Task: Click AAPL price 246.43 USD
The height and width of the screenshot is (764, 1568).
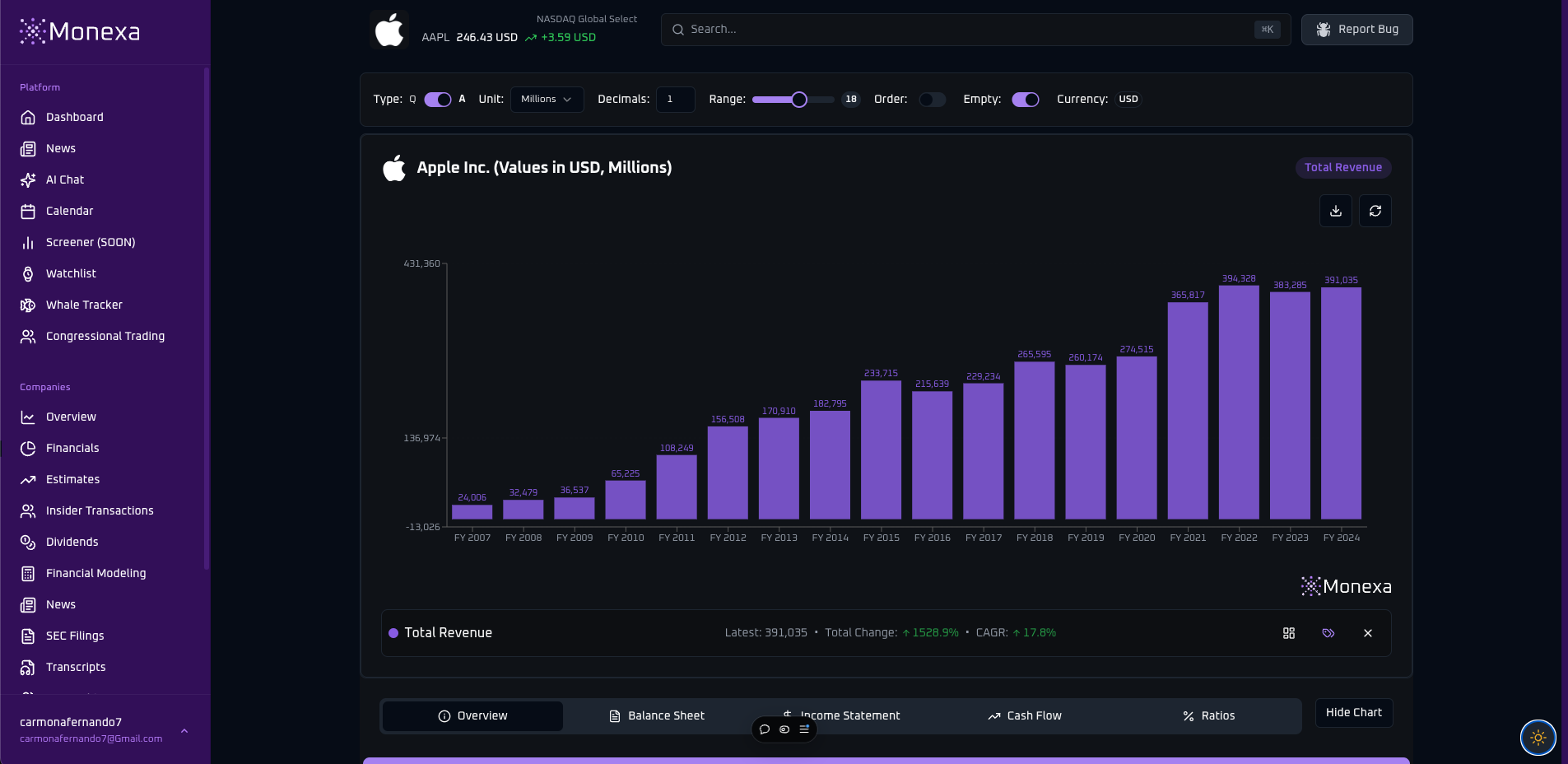Action: point(487,38)
